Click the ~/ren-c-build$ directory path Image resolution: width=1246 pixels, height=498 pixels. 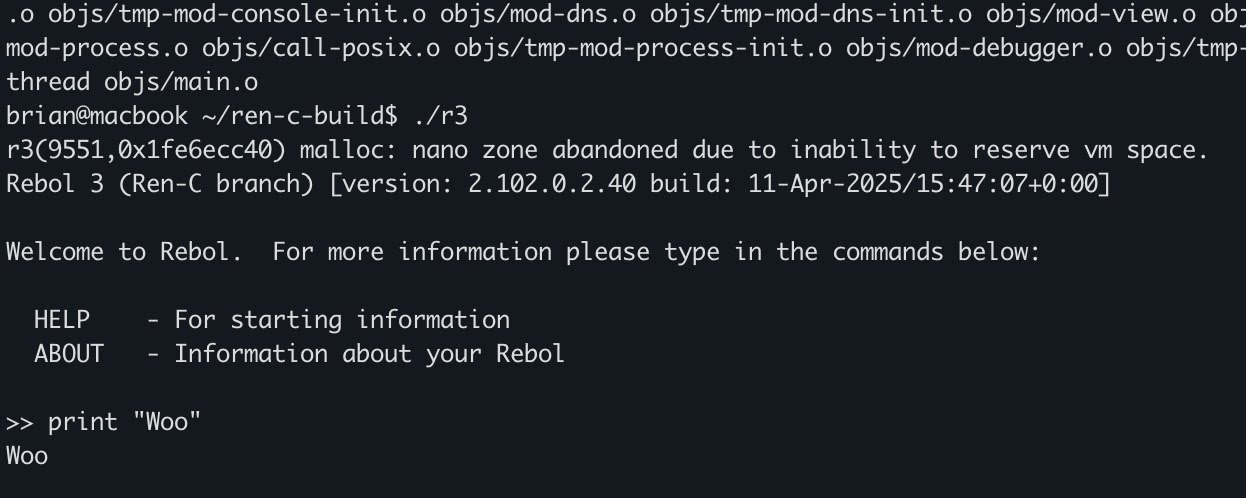(x=299, y=116)
